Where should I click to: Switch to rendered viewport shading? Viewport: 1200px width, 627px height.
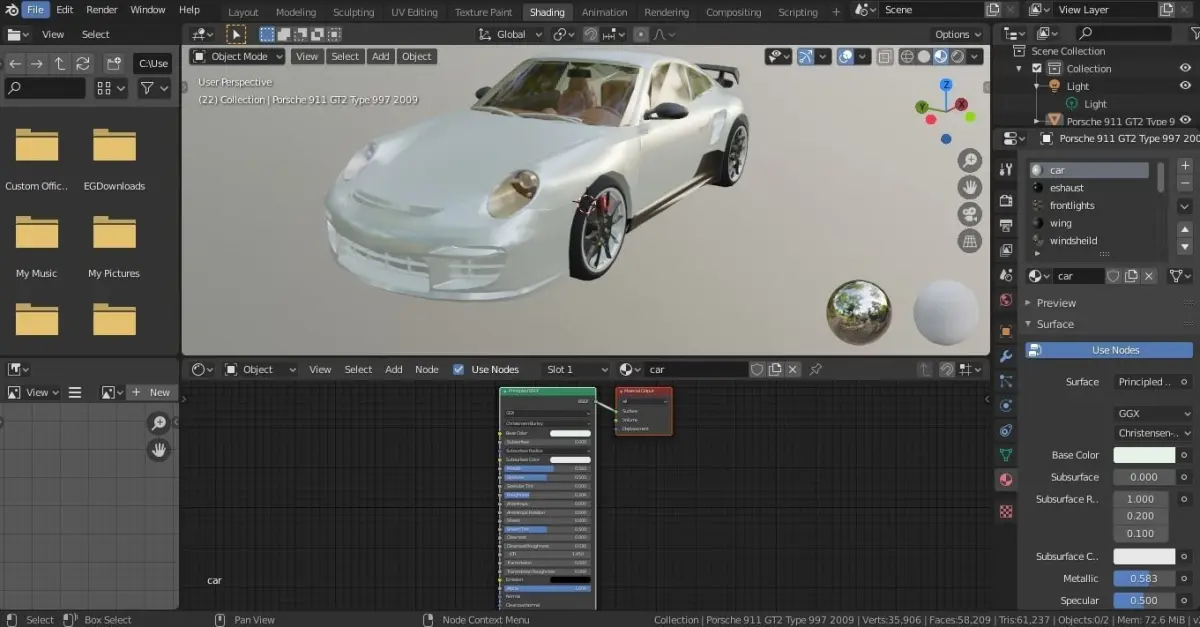[x=957, y=57]
